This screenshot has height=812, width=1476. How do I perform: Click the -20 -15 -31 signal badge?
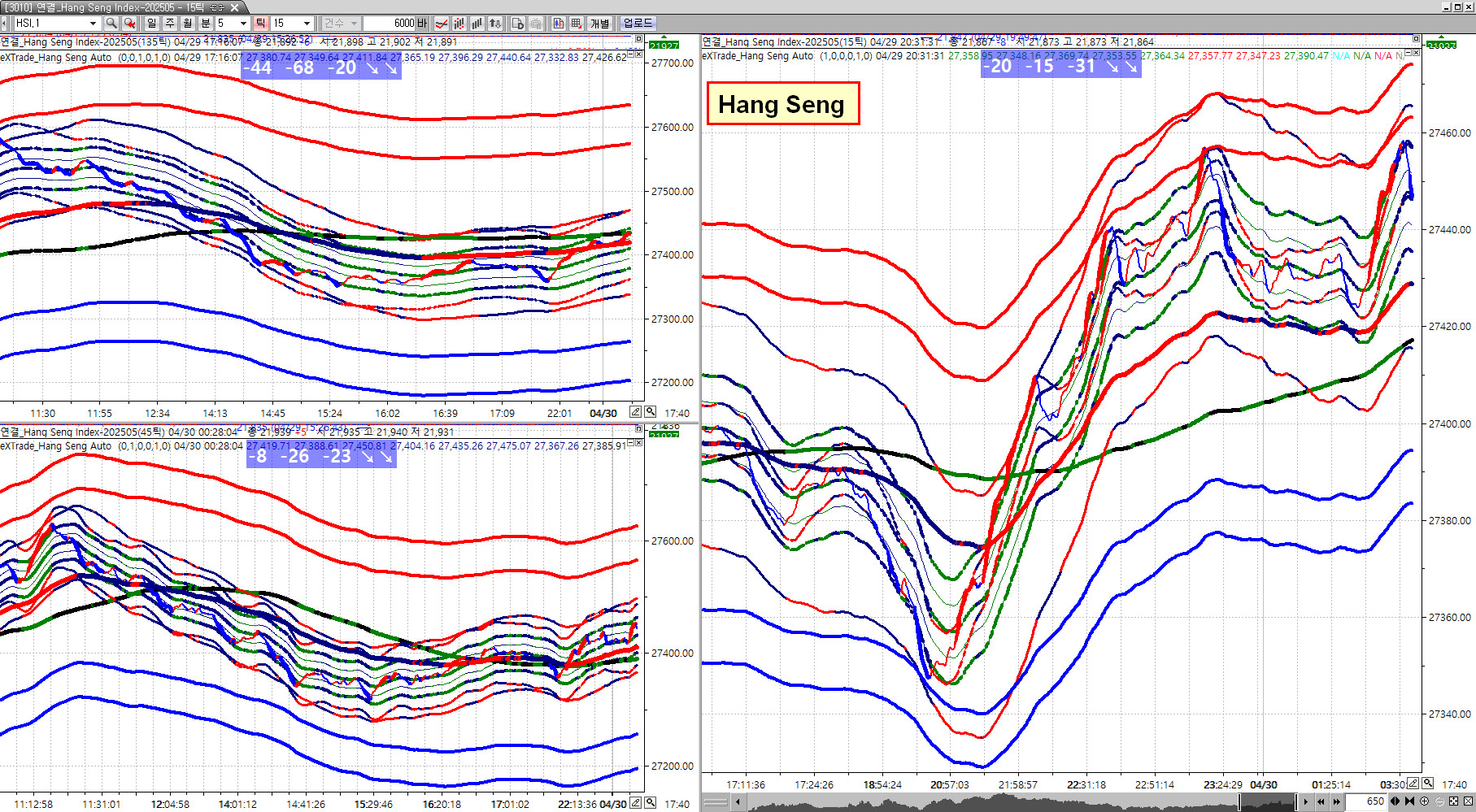[1060, 66]
